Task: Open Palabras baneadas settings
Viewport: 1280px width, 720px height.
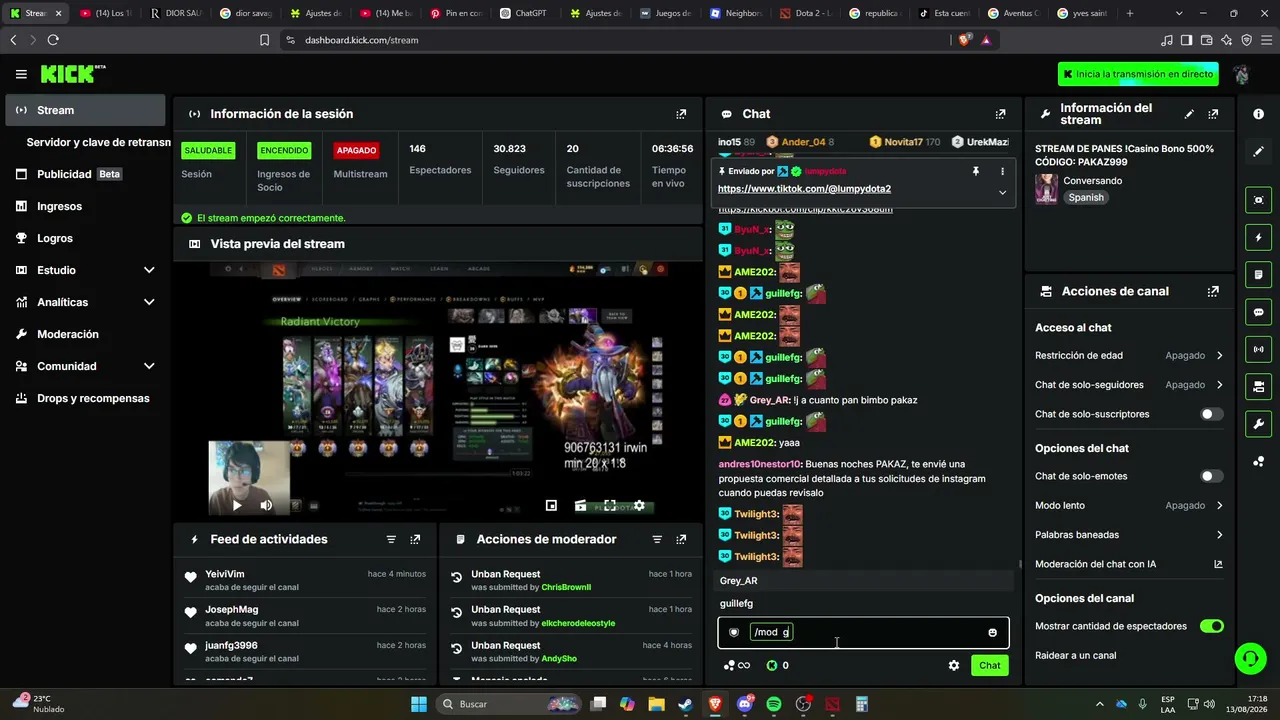Action: click(1129, 535)
